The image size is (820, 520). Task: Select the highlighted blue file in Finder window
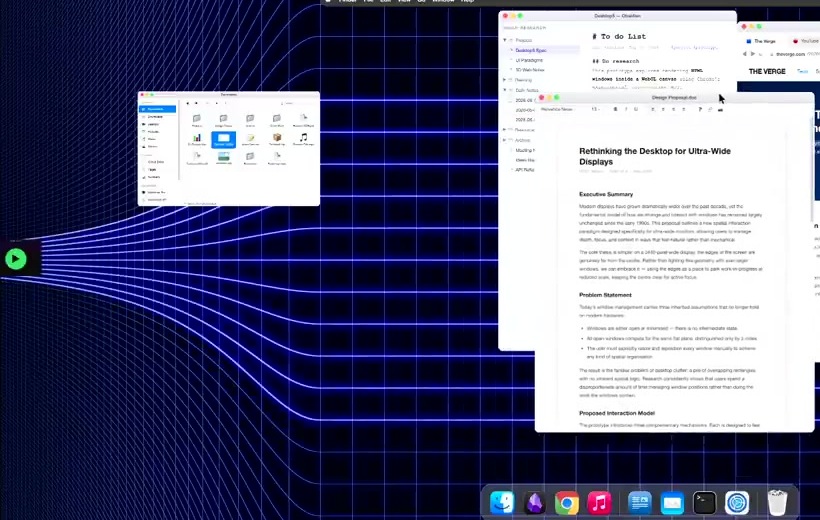coord(223,140)
